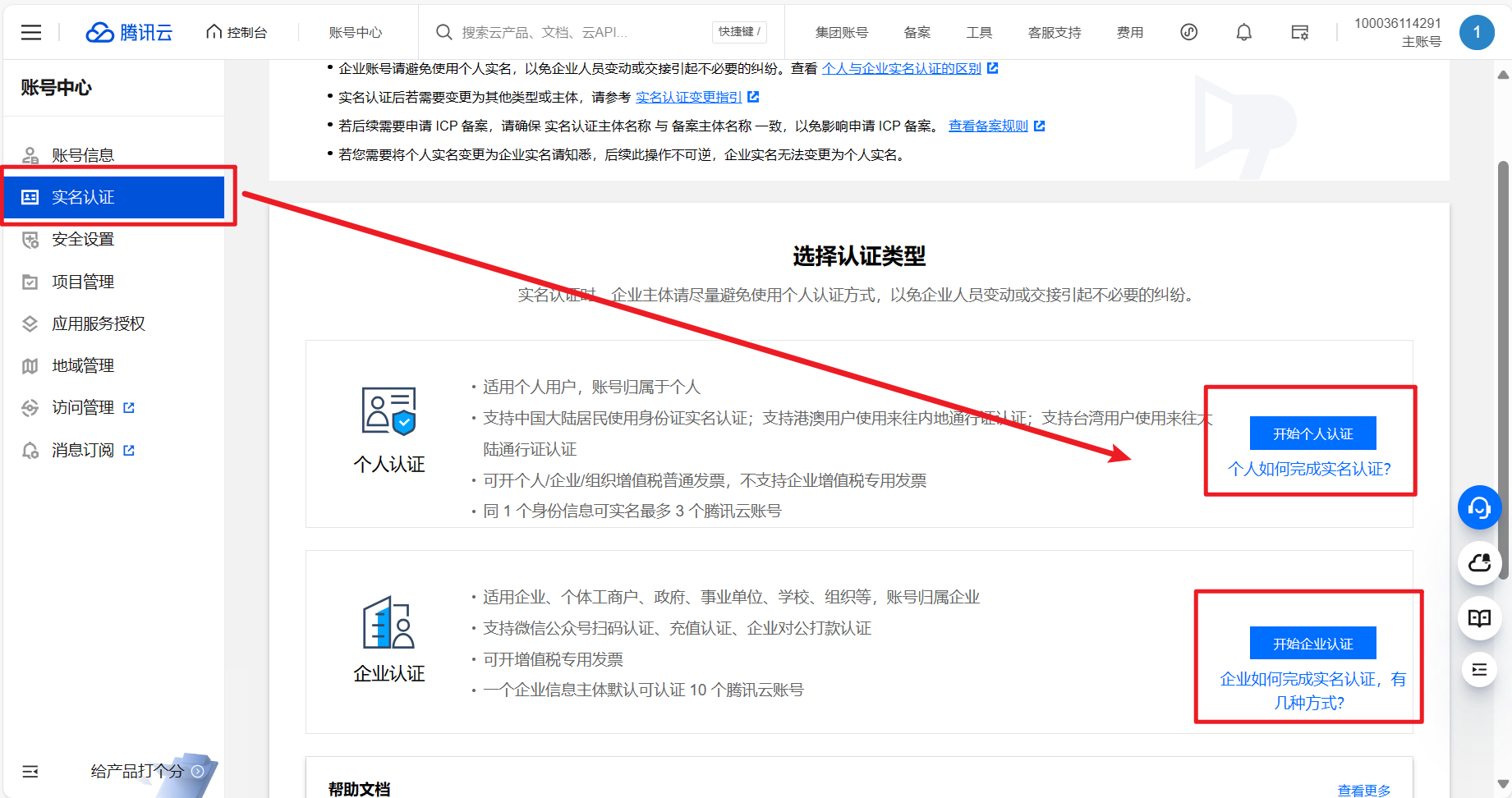The image size is (1512, 798).
Task: Select 安全设置 in the sidebar
Action: tap(83, 239)
